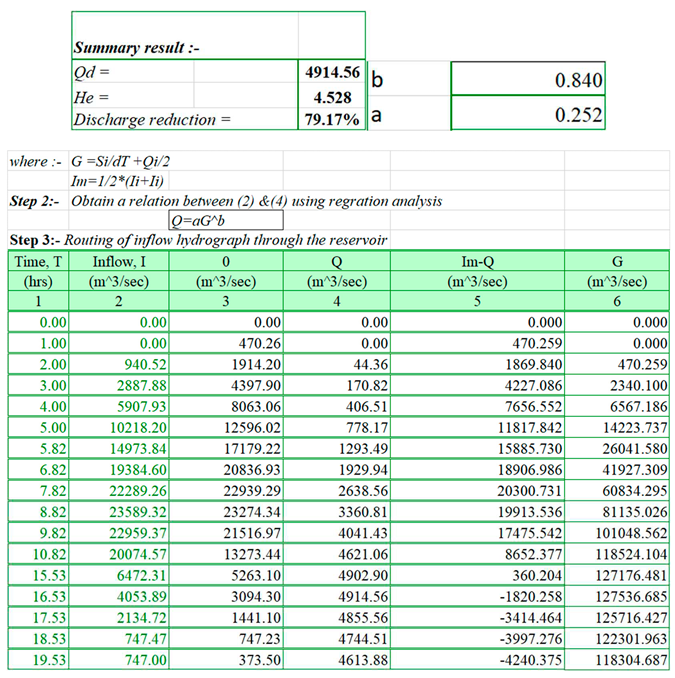Click the b coefficient value 0.840
The height and width of the screenshot is (678, 675).
pyautogui.click(x=527, y=80)
